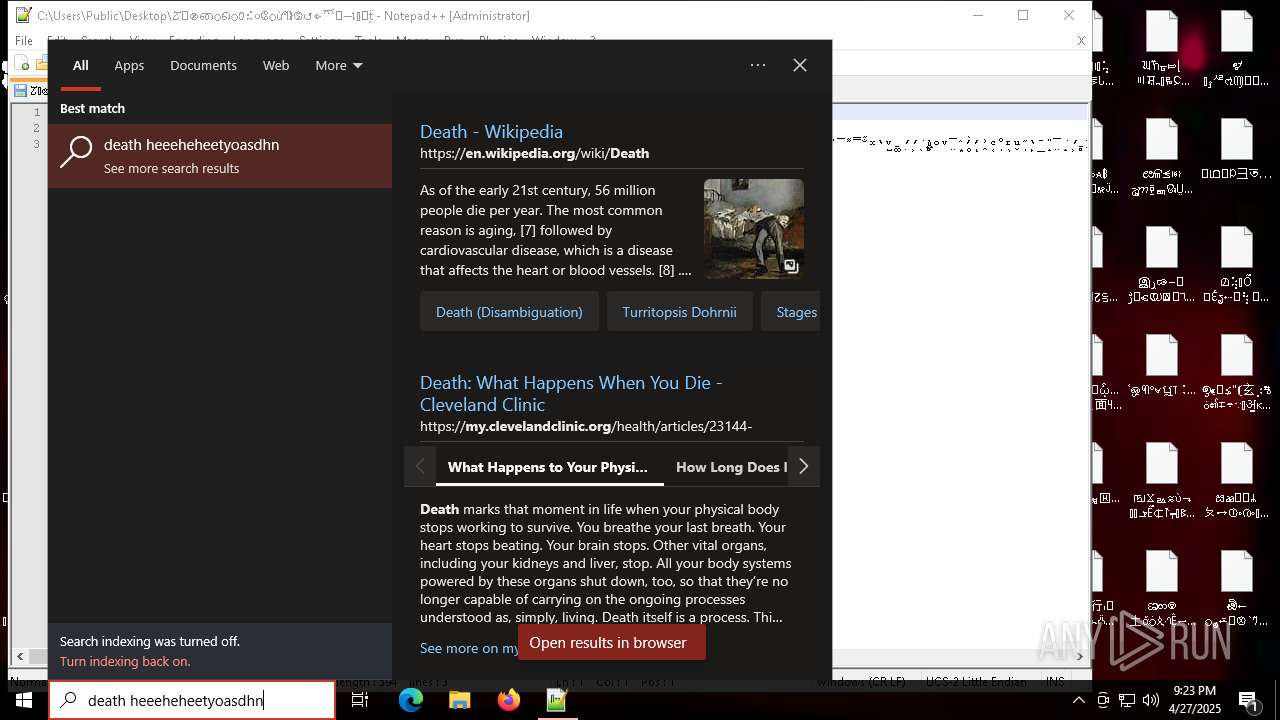
Task: Select 'What Happens to Your Physi...' tab
Action: tap(548, 467)
